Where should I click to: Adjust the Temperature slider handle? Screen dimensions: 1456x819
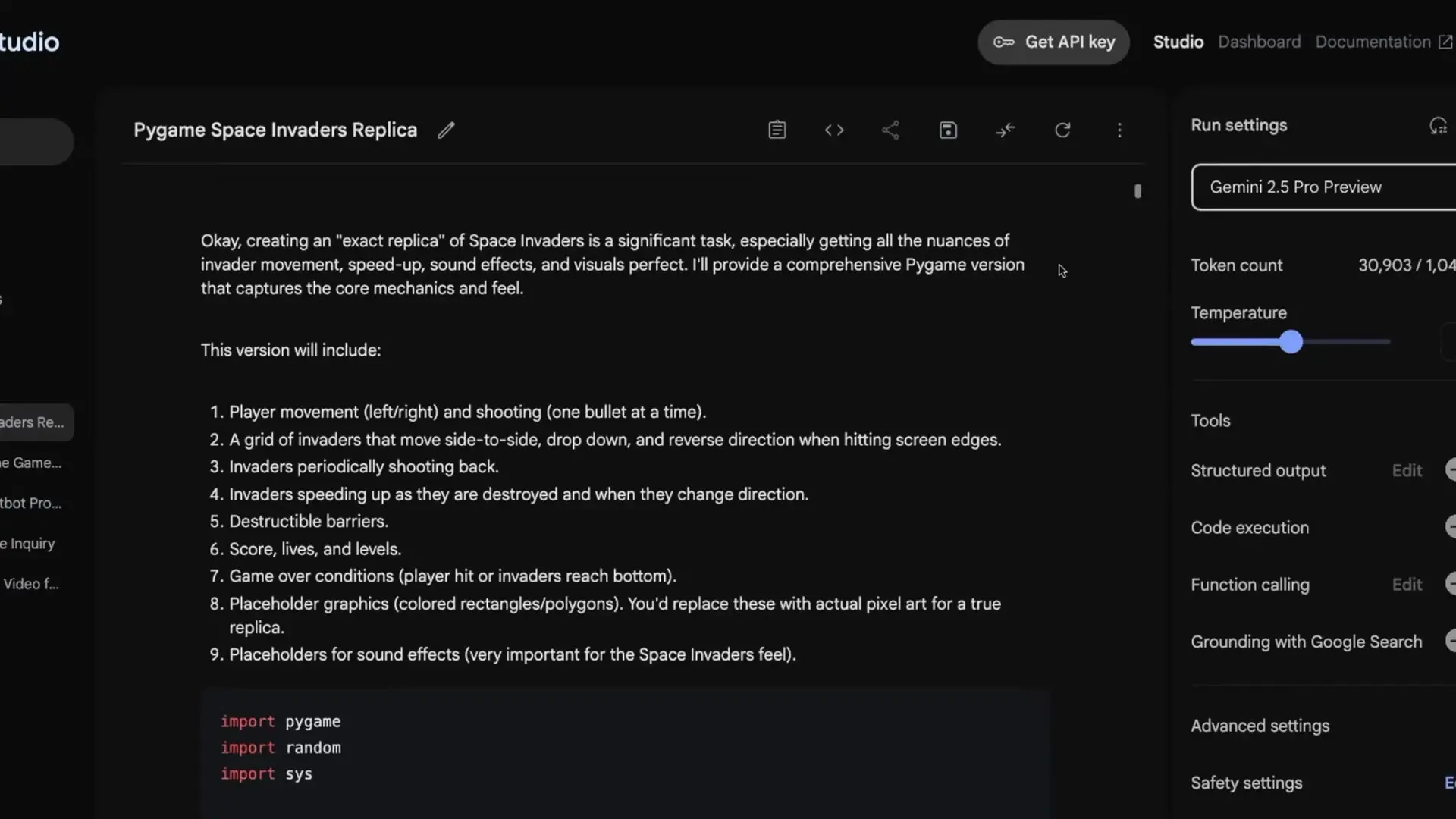[x=1291, y=342]
